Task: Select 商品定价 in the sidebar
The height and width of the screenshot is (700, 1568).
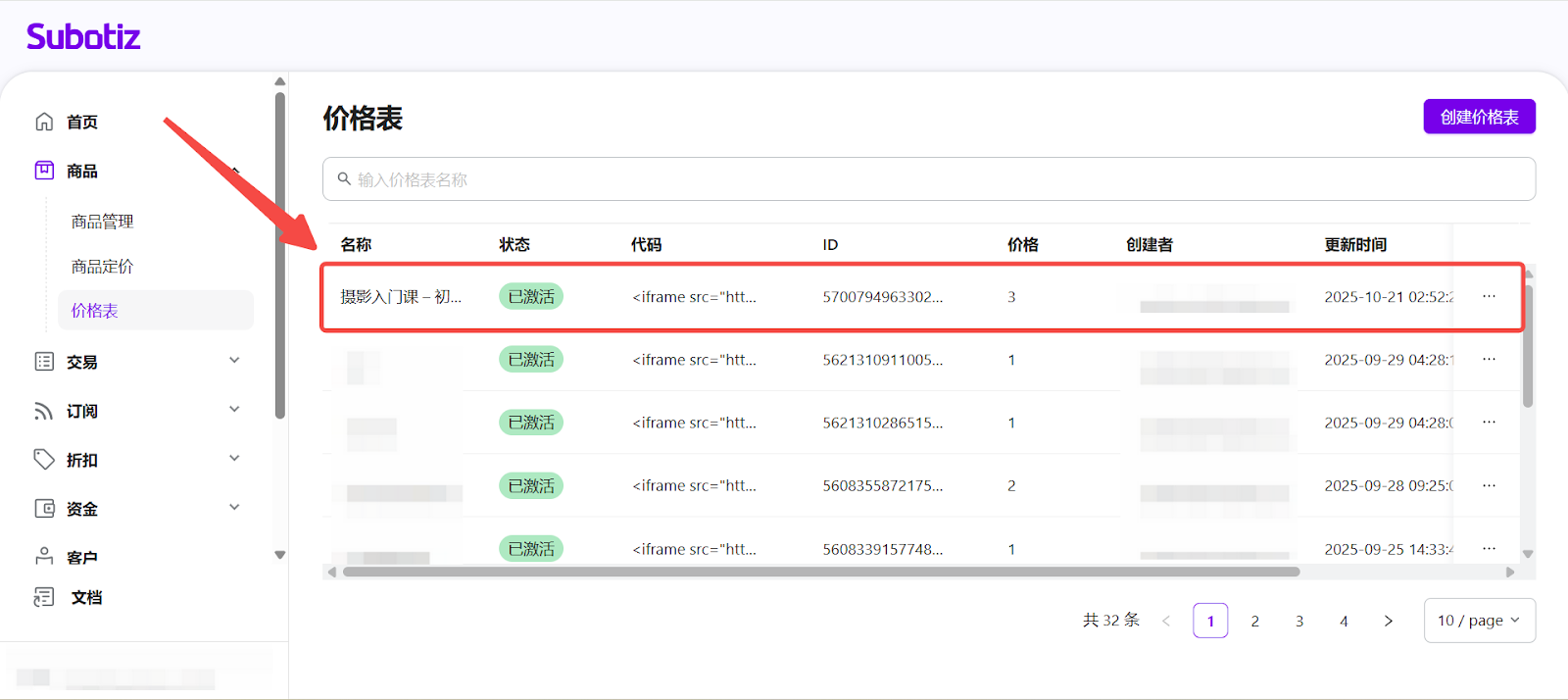Action: tap(102, 267)
